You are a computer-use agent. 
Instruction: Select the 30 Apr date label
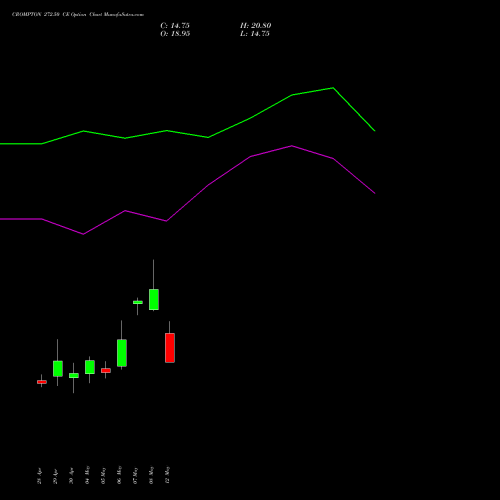pyautogui.click(x=71, y=476)
